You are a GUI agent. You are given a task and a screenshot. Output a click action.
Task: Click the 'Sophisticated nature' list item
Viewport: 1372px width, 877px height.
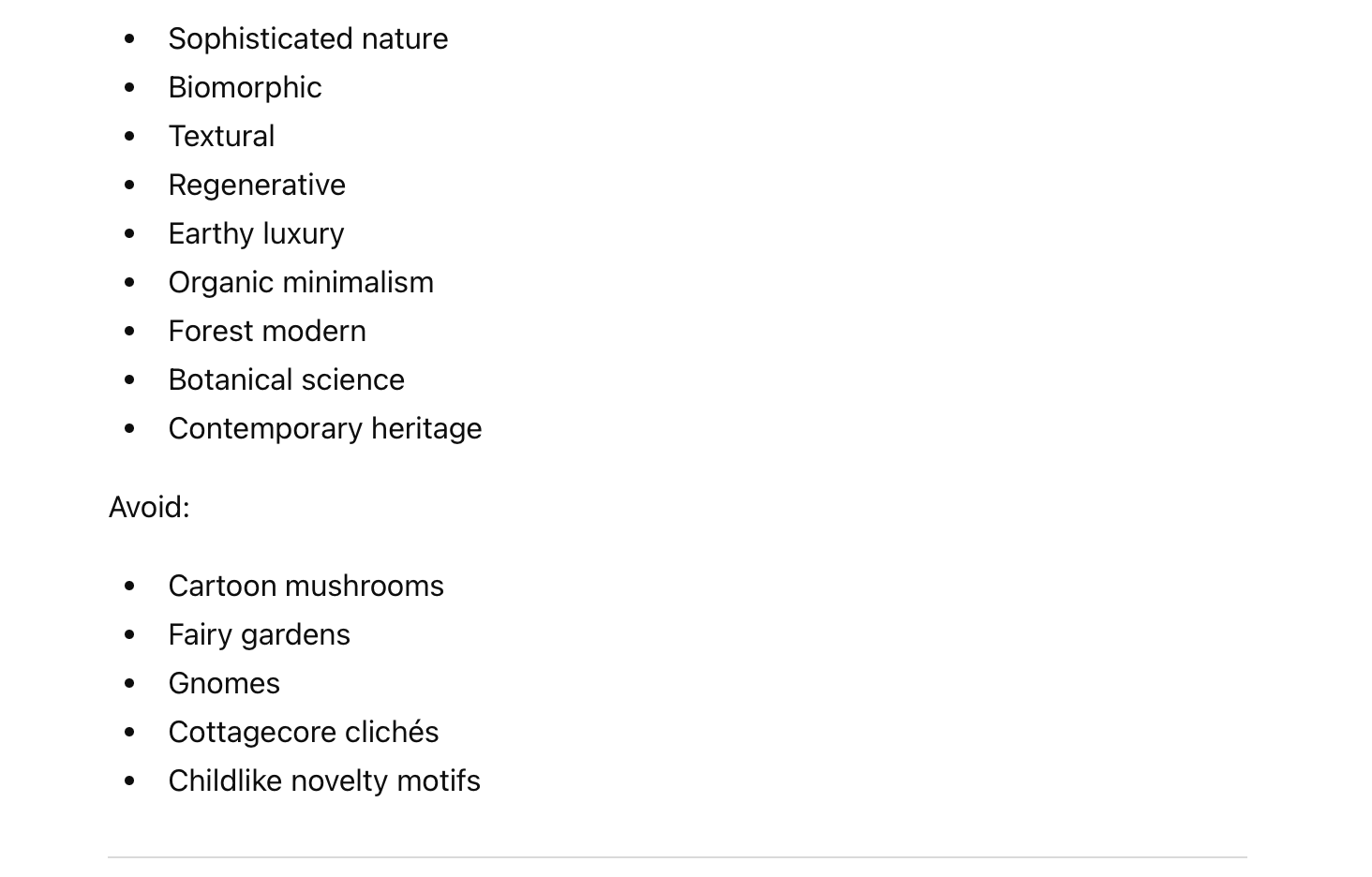[307, 38]
